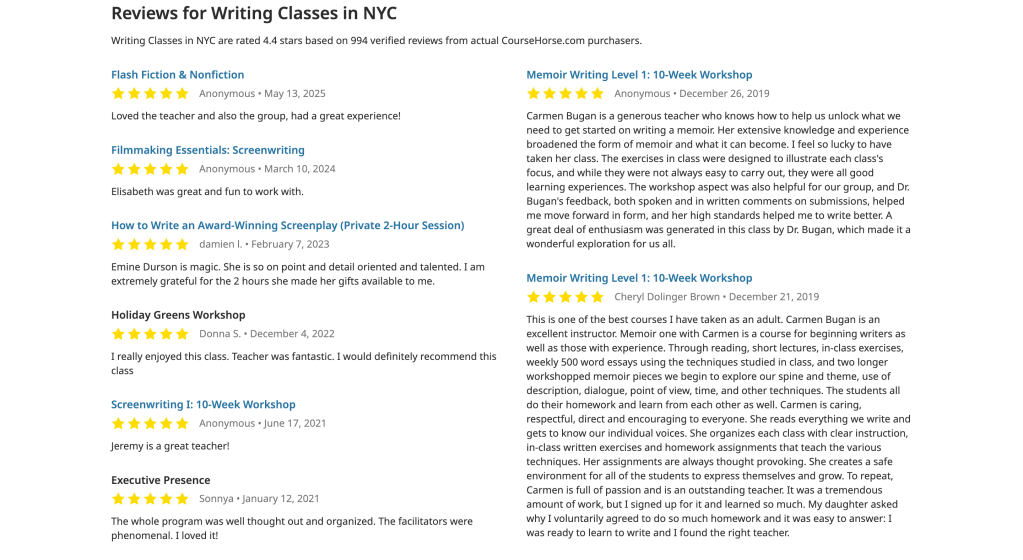
Task: Click third star of damien l.'s review
Action: click(x=150, y=244)
